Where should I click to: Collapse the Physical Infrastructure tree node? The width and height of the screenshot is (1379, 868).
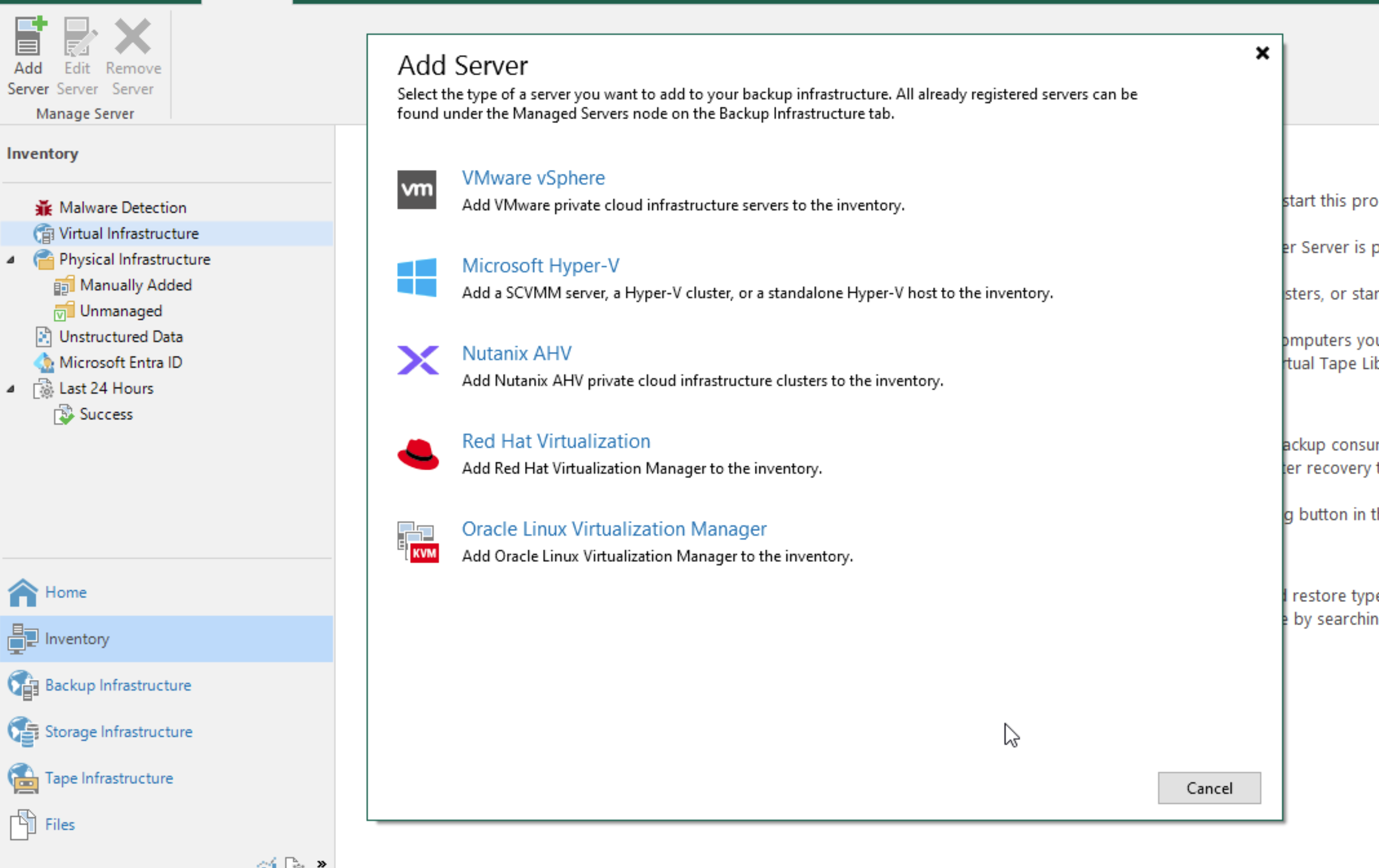pyautogui.click(x=11, y=259)
